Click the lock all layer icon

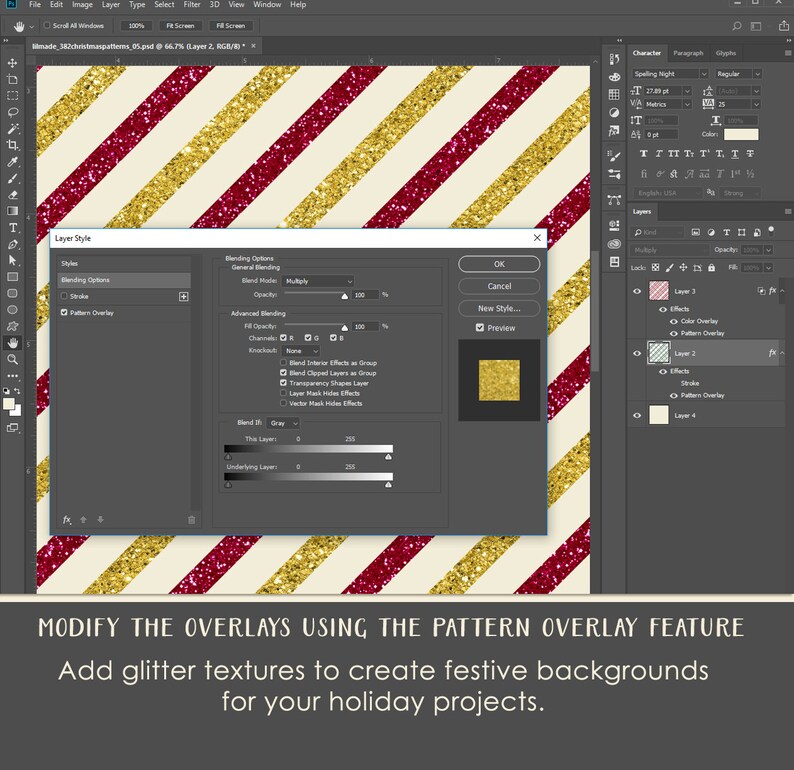711,268
